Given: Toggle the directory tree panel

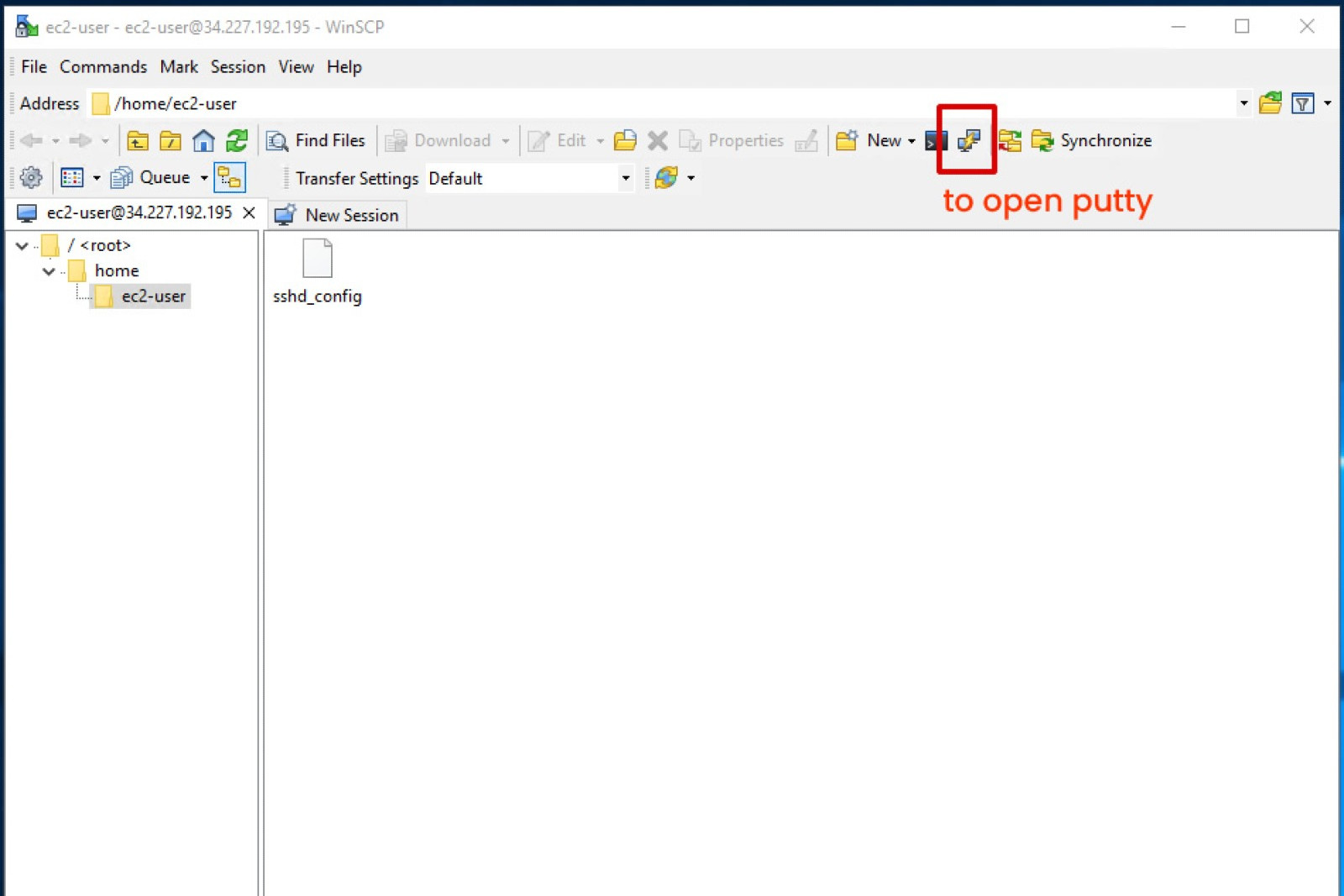Looking at the screenshot, I should 229,178.
